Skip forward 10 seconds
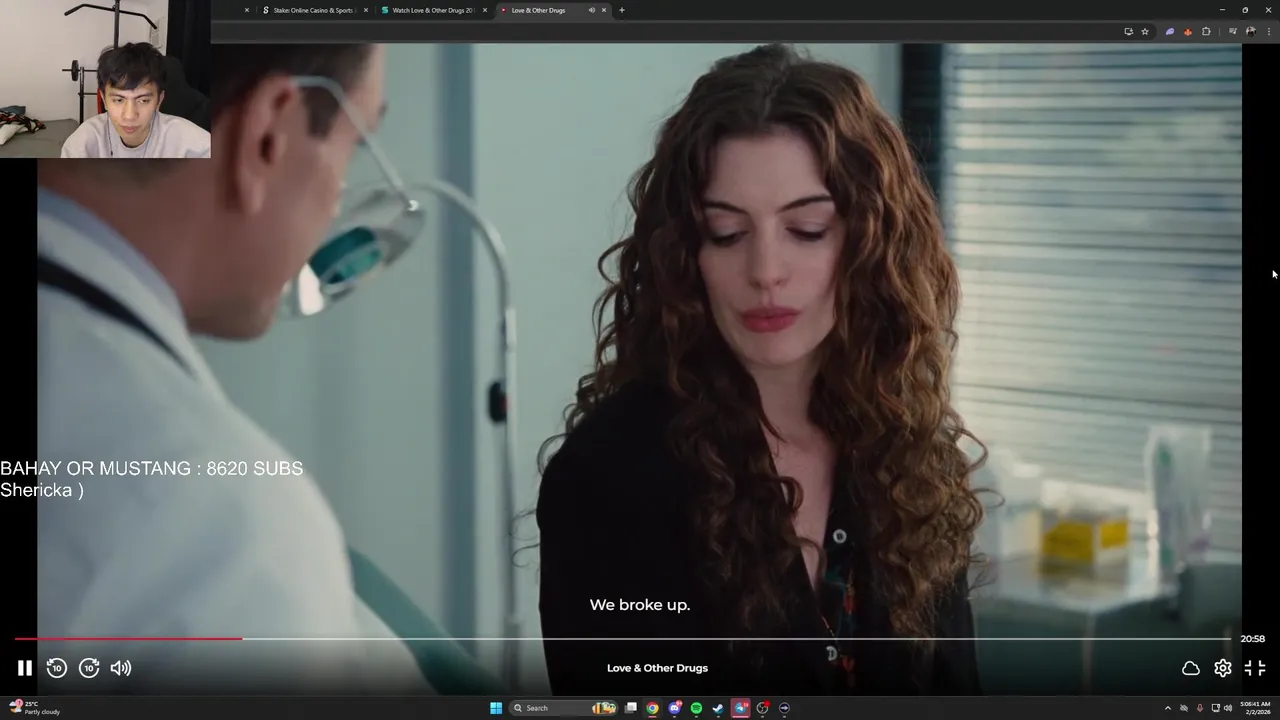This screenshot has height=720, width=1280. point(89,668)
